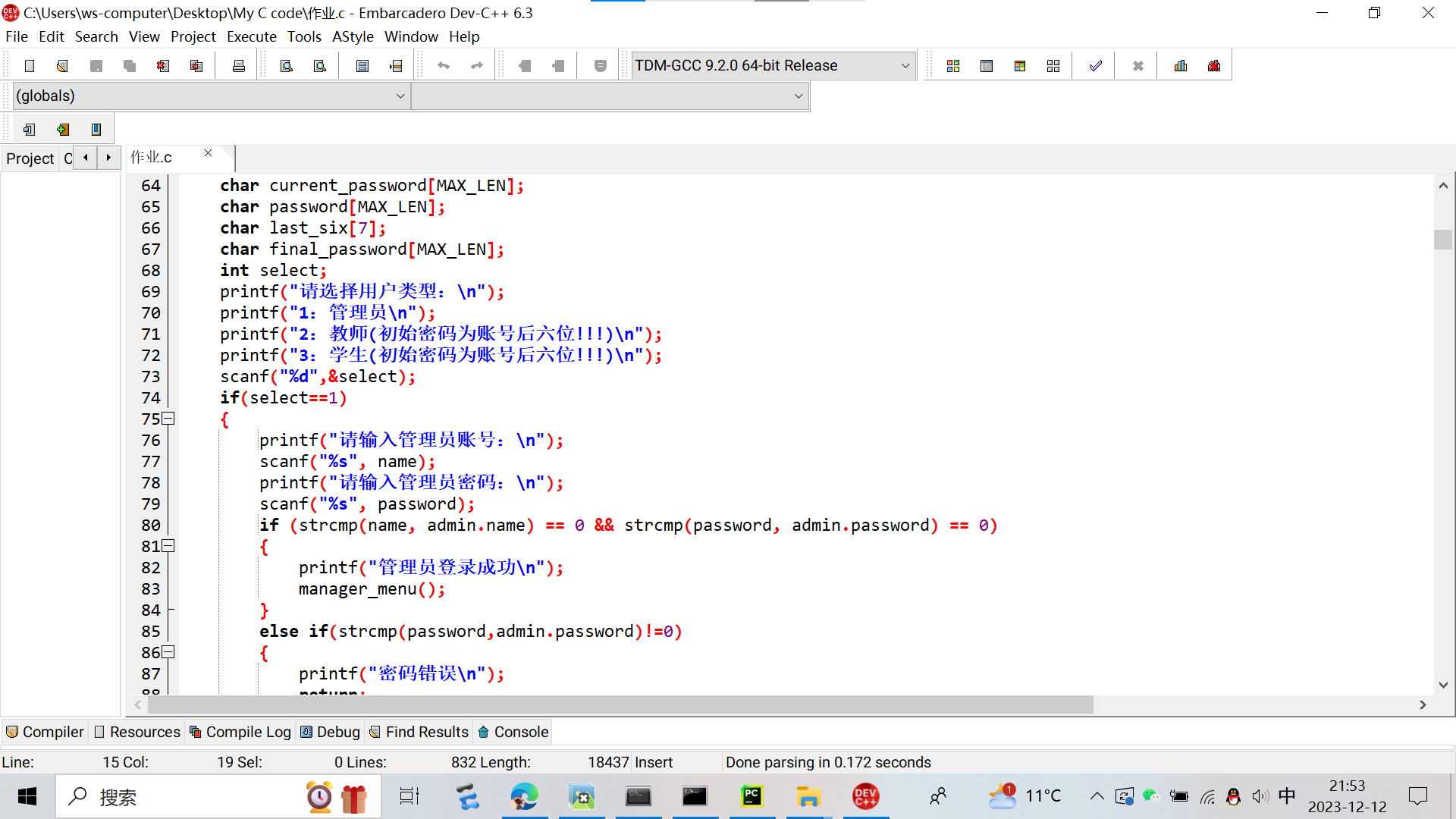
Task: Open the AStyle menu
Action: (x=353, y=36)
